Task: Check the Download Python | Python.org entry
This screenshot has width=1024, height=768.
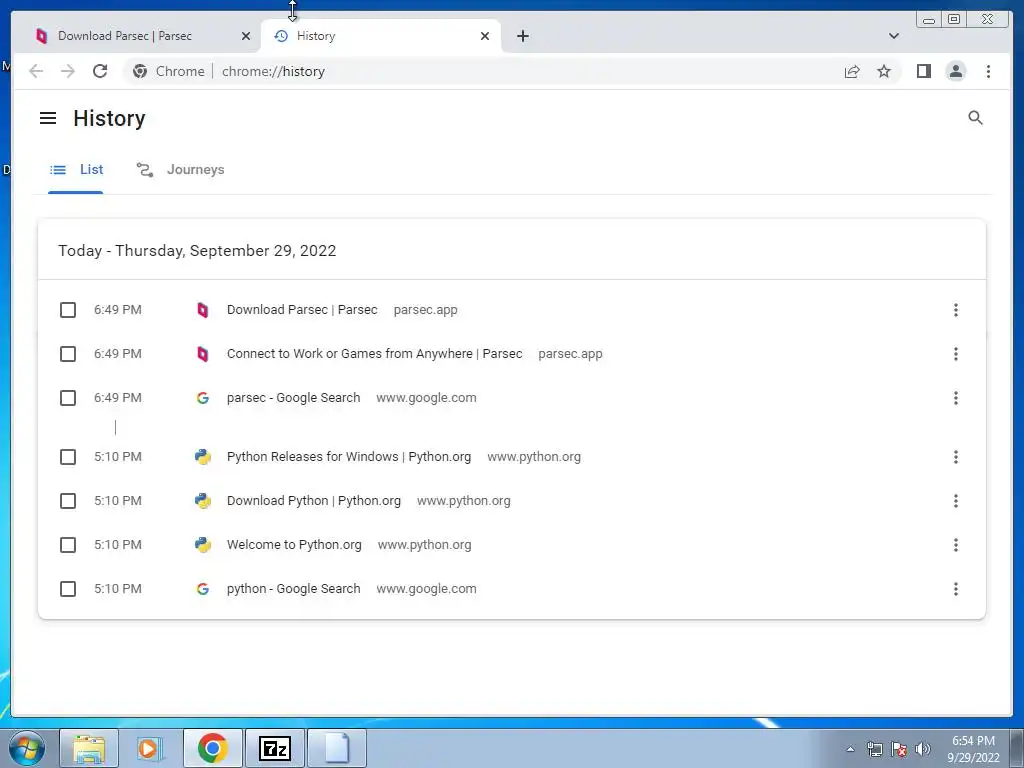Action: click(x=68, y=501)
